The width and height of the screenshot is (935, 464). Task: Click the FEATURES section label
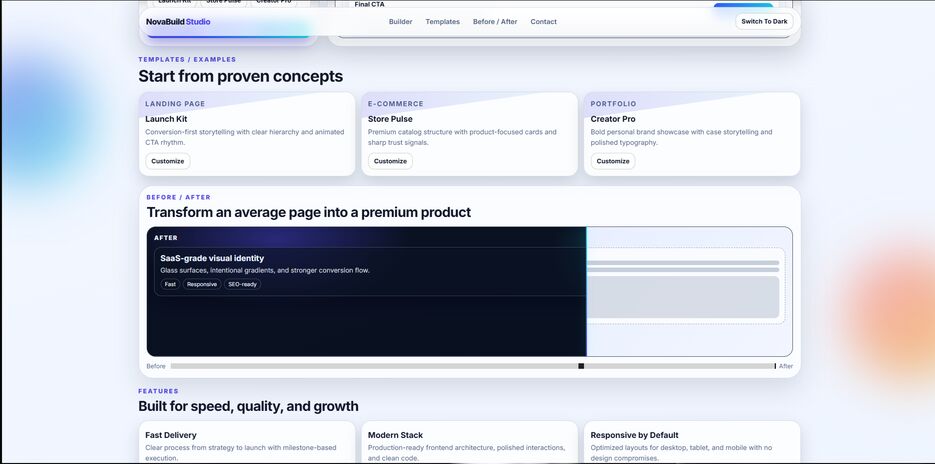pyautogui.click(x=159, y=391)
